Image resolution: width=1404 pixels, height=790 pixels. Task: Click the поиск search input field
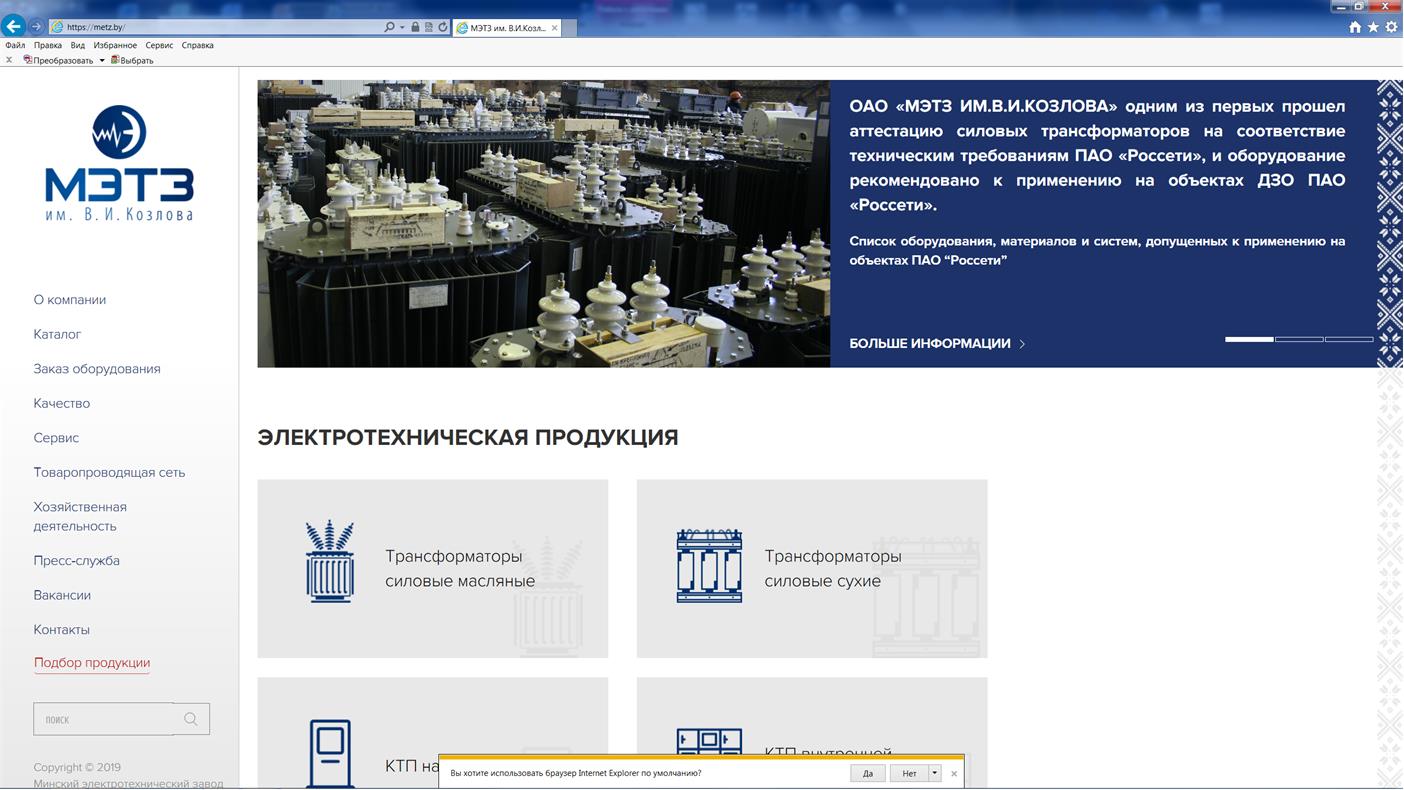tap(104, 719)
